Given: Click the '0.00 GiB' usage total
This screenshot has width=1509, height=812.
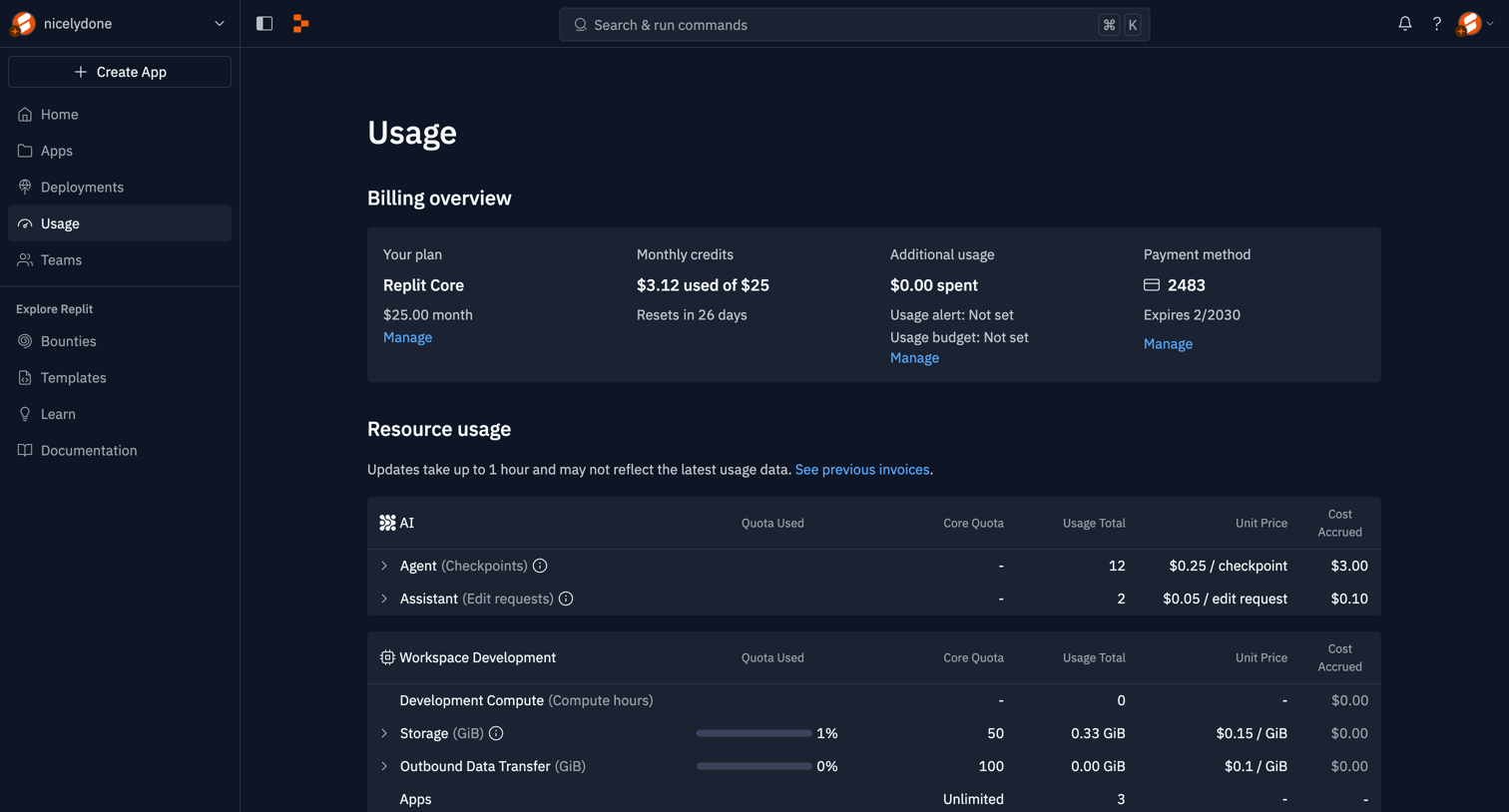Looking at the screenshot, I should coord(1098,766).
